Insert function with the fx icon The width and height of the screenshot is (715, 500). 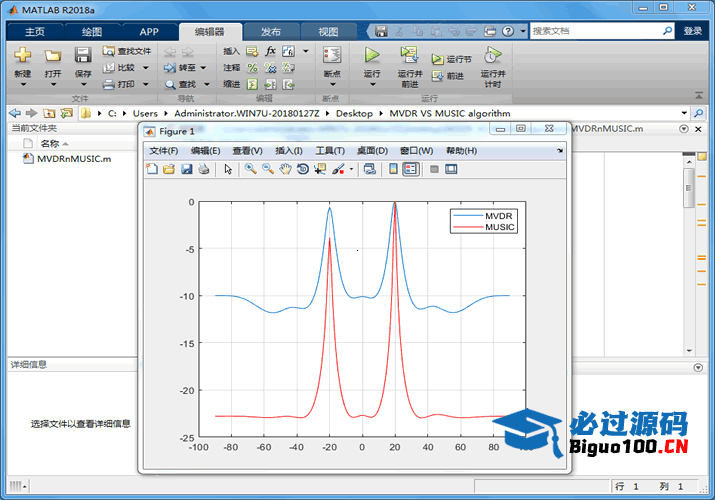[x=270, y=51]
